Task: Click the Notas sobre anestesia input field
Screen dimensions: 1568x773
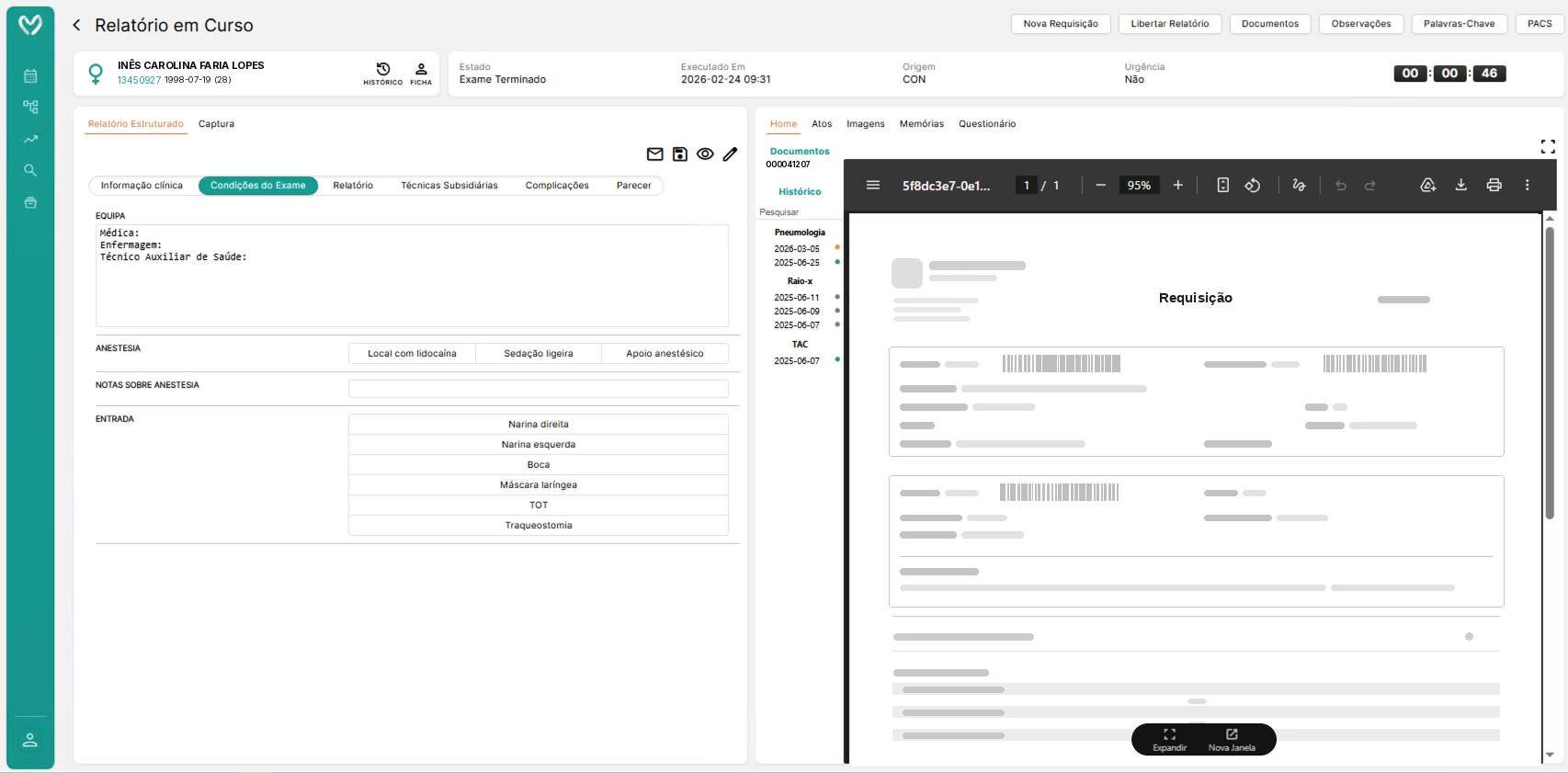Action: pos(539,389)
